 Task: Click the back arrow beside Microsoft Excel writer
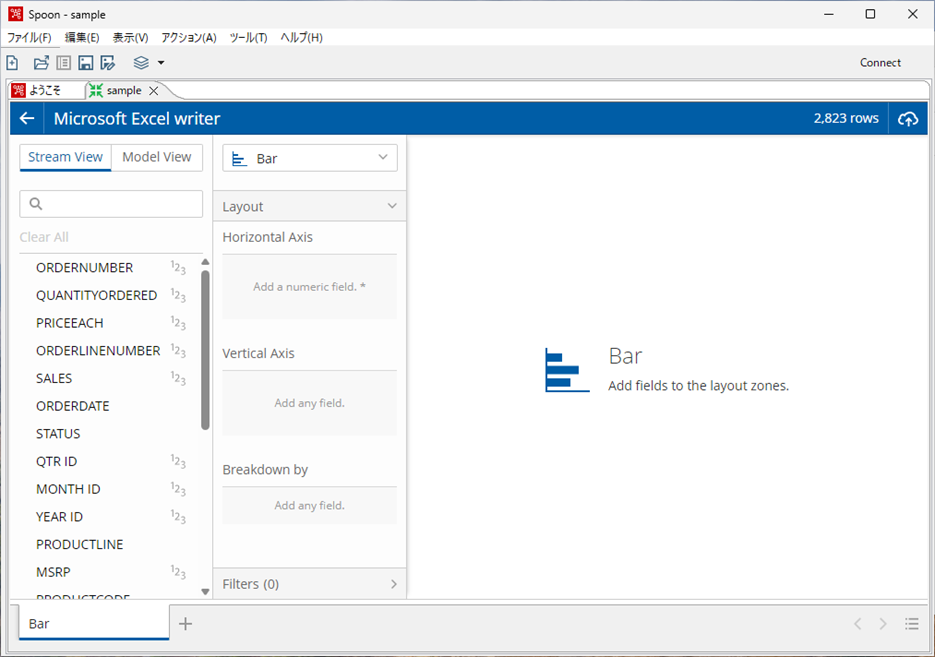click(x=27, y=118)
